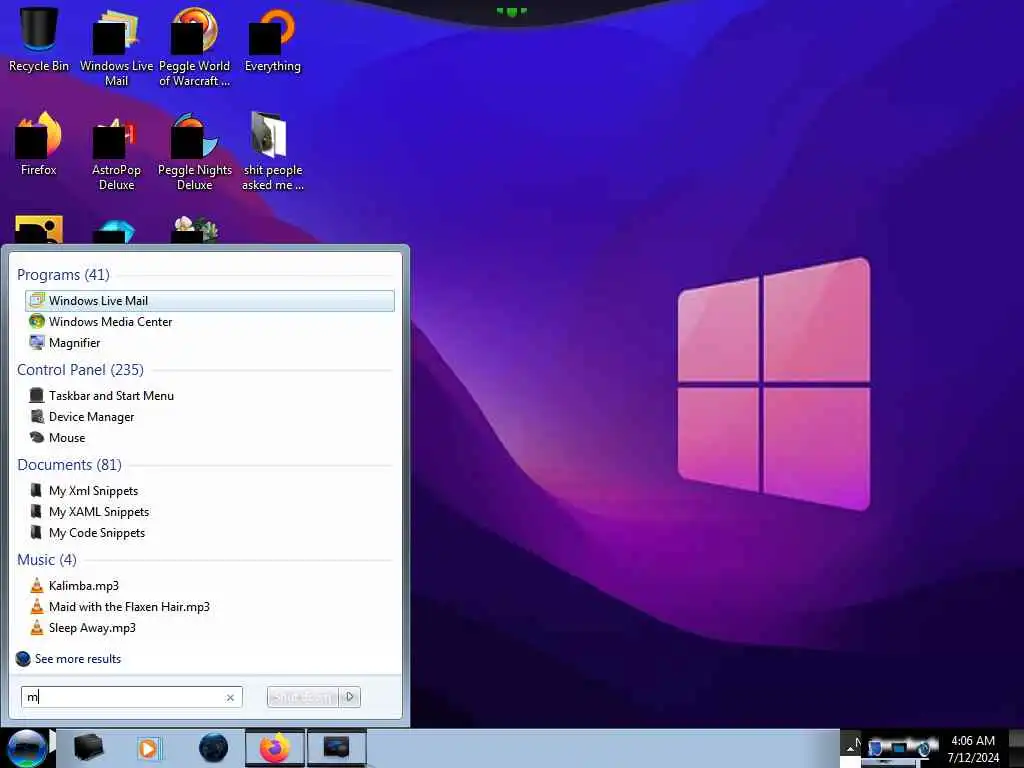The width and height of the screenshot is (1024, 768).
Task: Click the Sleep Away.mp3 VLC cone icon
Action: [x=37, y=627]
